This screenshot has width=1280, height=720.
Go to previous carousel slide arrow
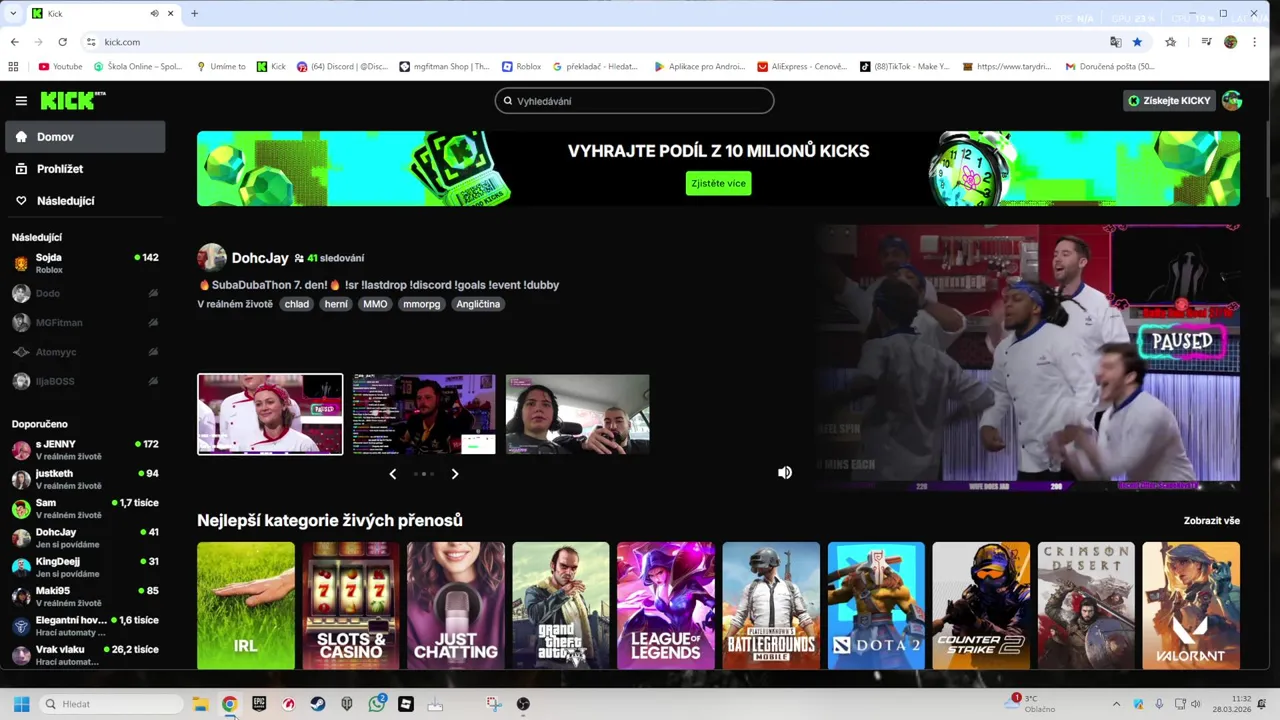point(392,474)
